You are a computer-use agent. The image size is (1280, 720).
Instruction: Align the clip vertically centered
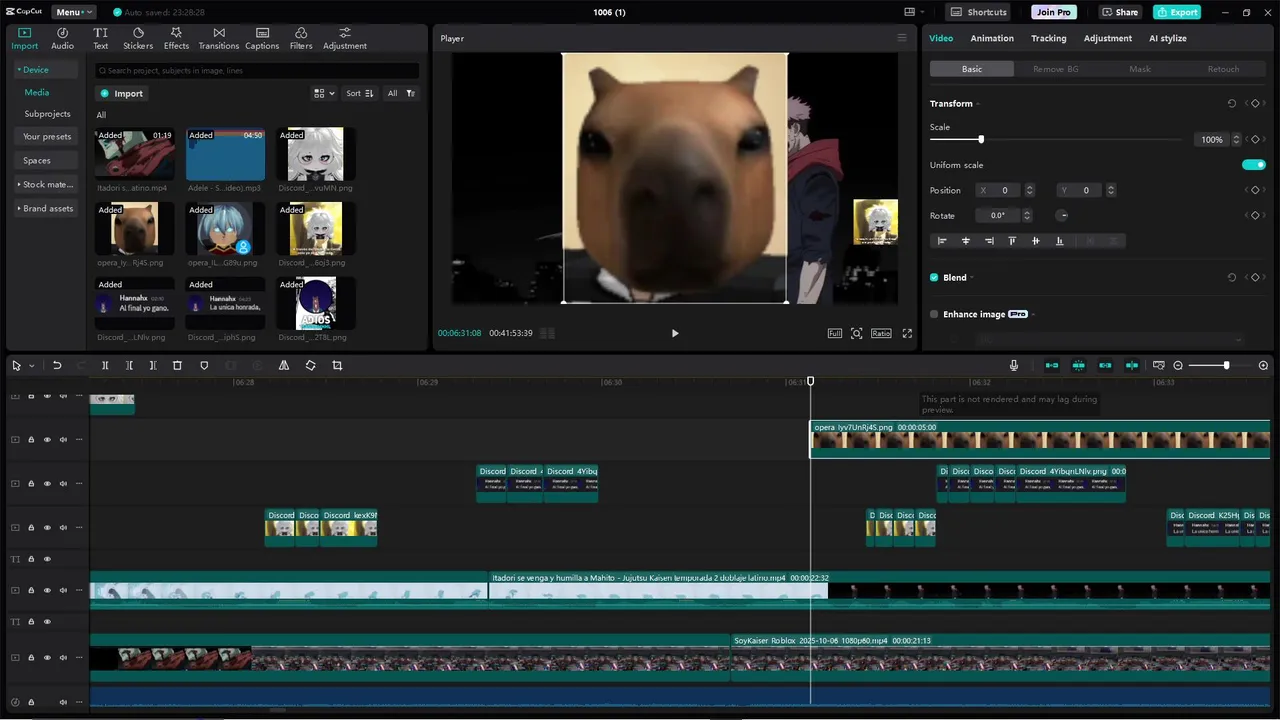click(x=1035, y=241)
